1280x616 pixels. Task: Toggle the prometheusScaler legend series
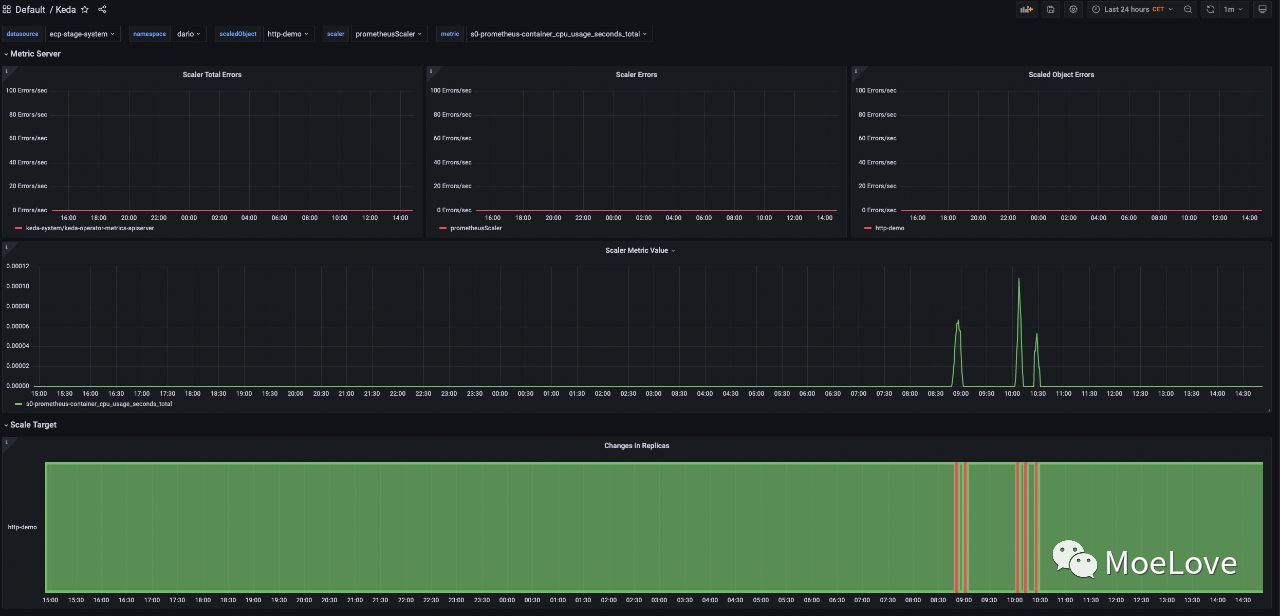tap(476, 228)
